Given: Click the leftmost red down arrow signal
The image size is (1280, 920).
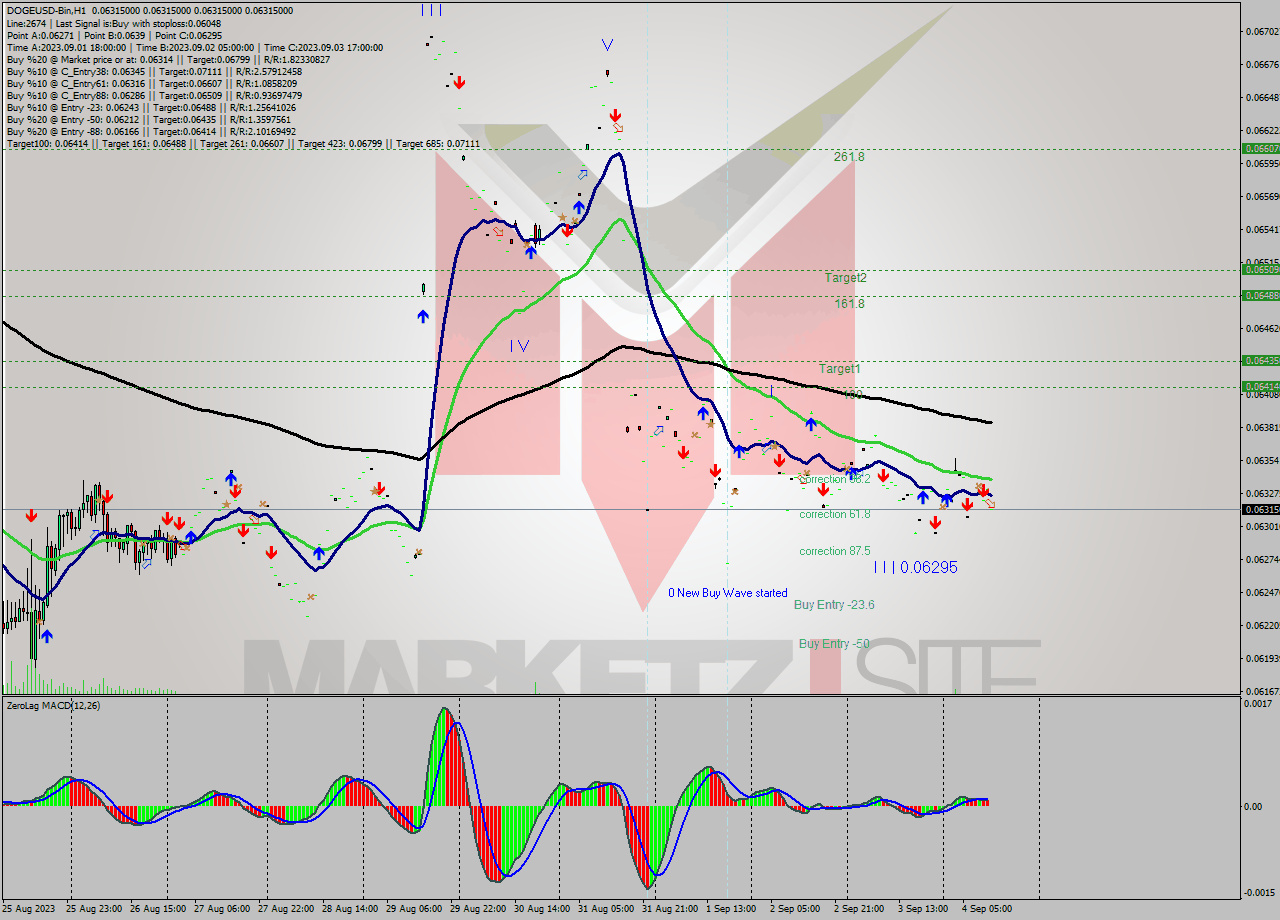Looking at the screenshot, I should 32,515.
